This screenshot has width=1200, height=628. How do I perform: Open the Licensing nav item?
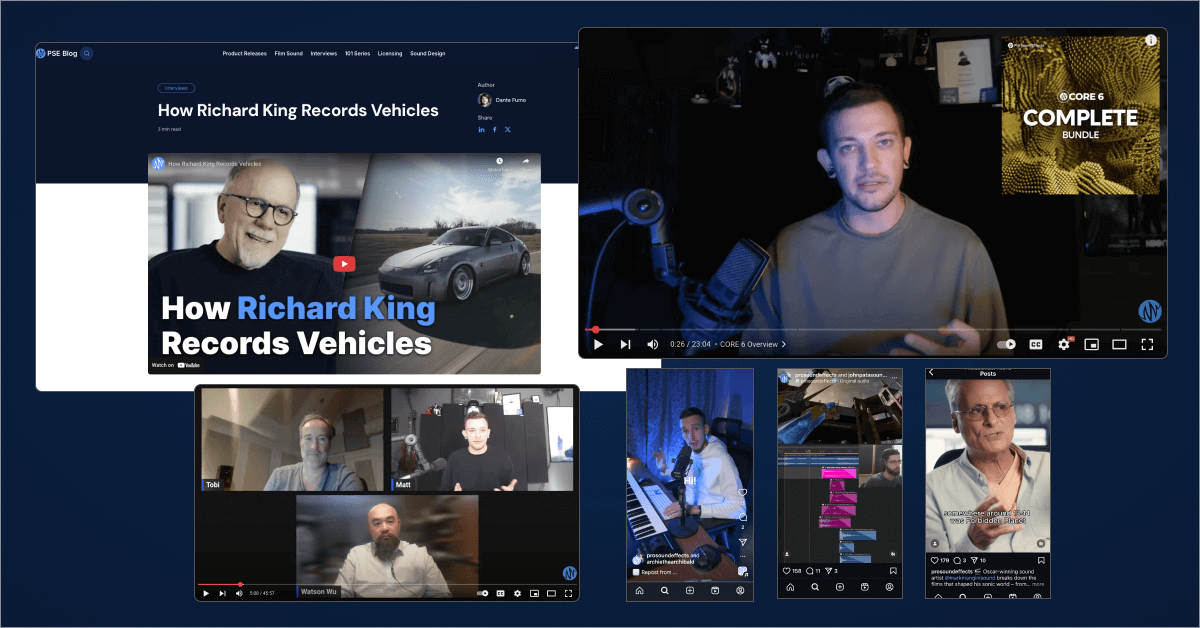[390, 53]
